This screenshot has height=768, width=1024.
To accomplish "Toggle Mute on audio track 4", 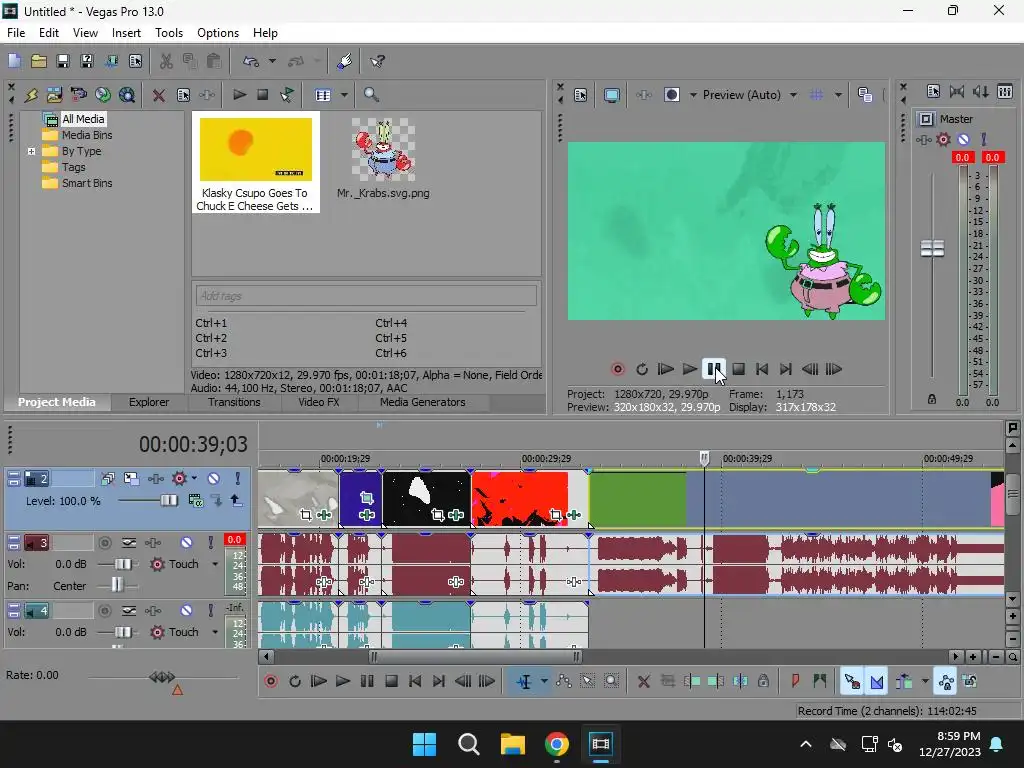I will (186, 611).
